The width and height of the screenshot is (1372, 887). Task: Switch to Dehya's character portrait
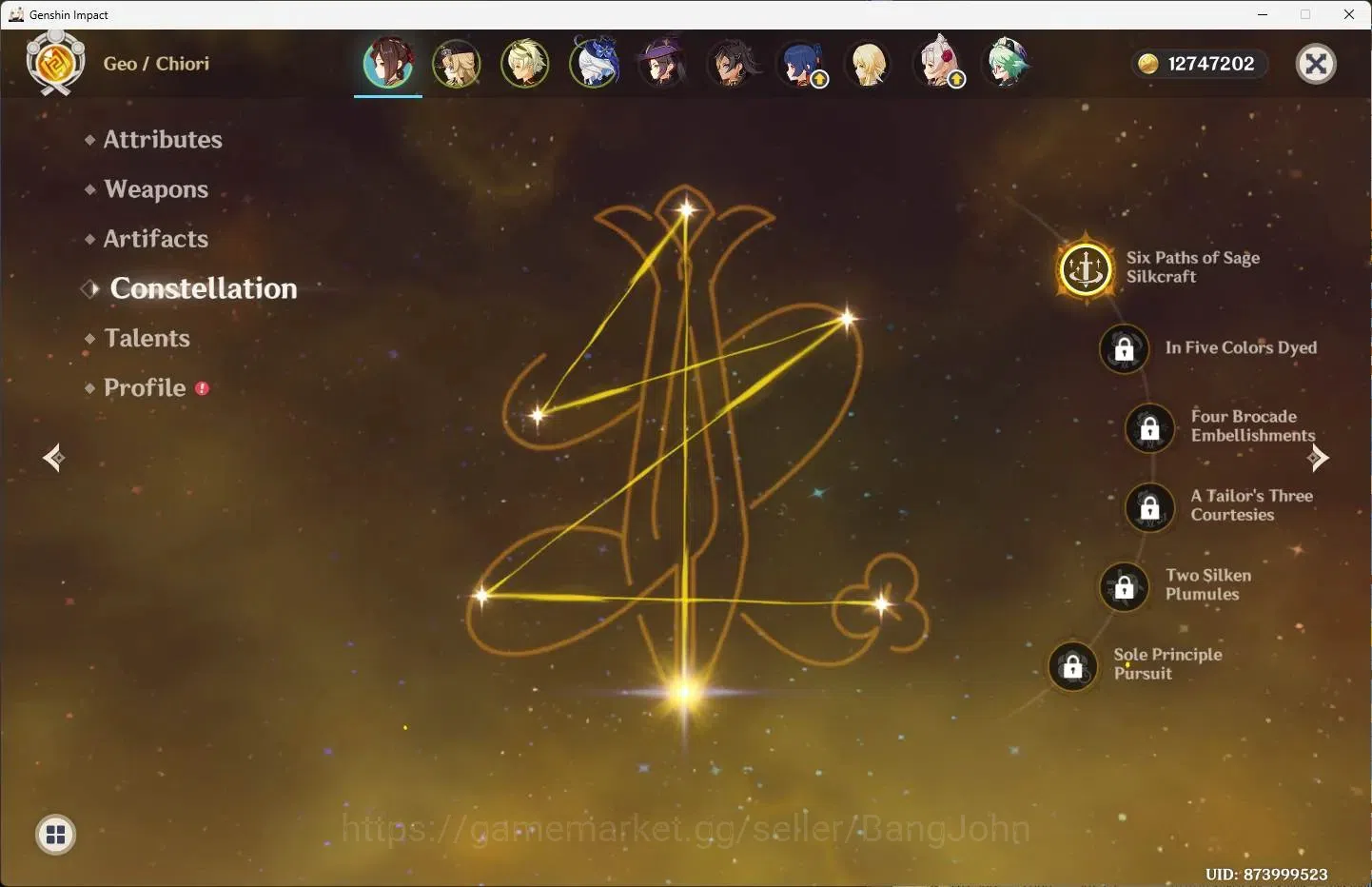[733, 64]
